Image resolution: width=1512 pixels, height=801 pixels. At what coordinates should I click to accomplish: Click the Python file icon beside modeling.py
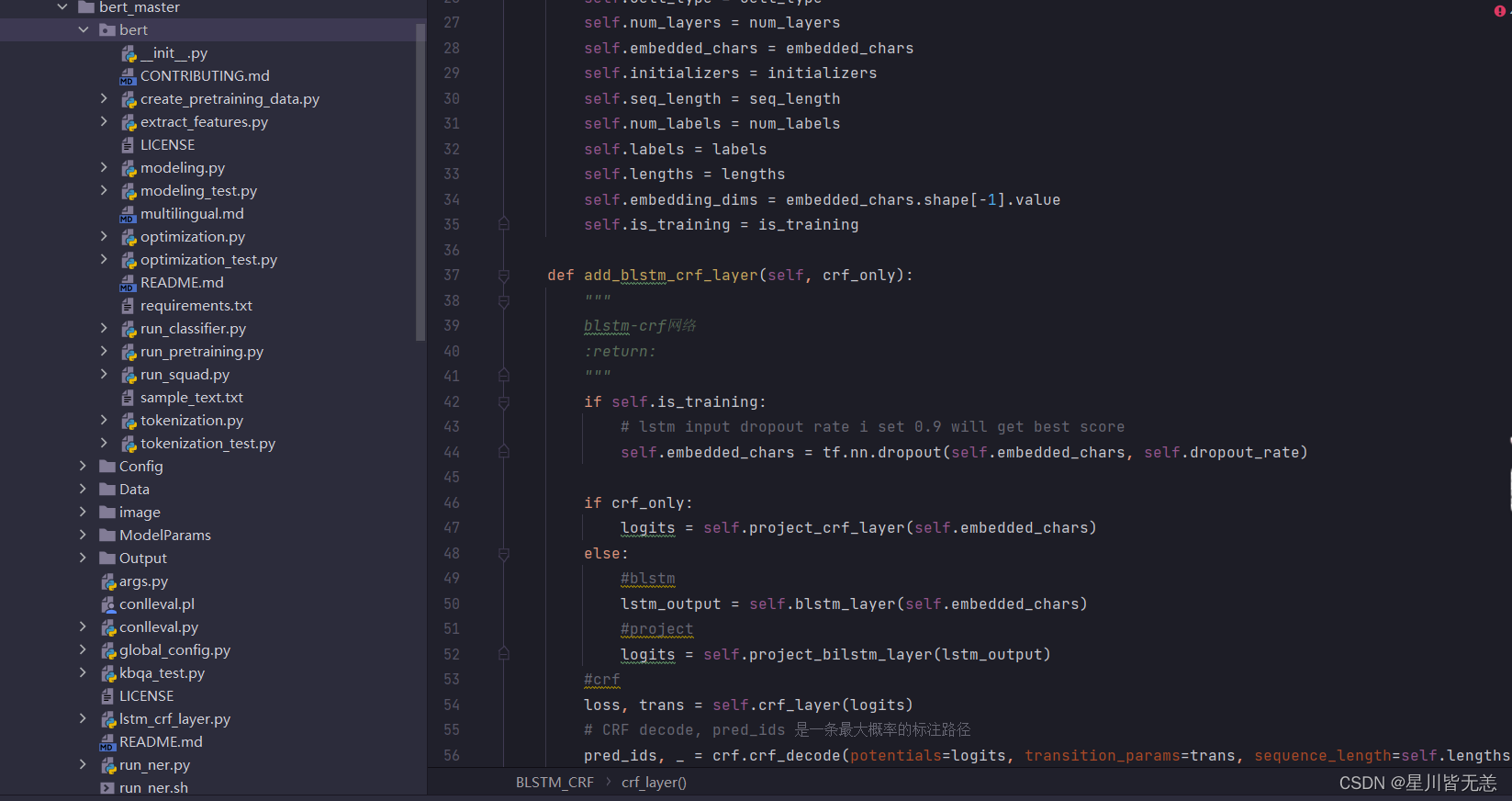point(129,168)
